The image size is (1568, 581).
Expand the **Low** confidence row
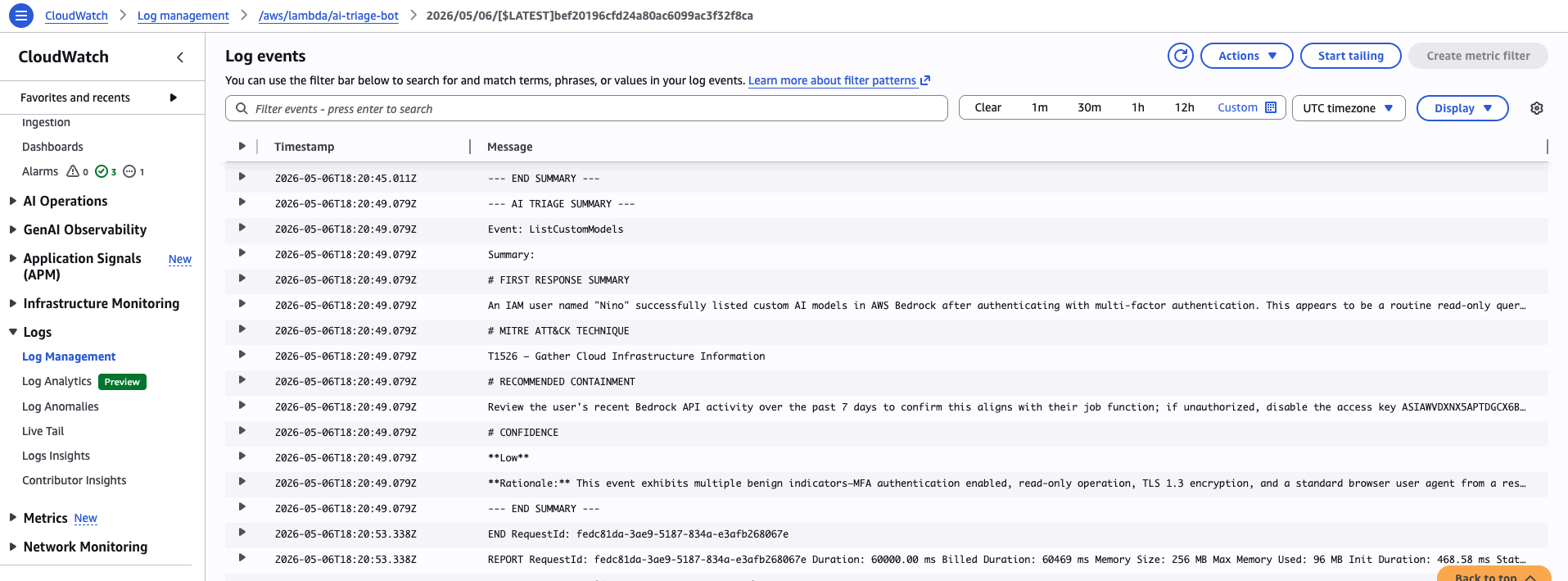pos(242,456)
